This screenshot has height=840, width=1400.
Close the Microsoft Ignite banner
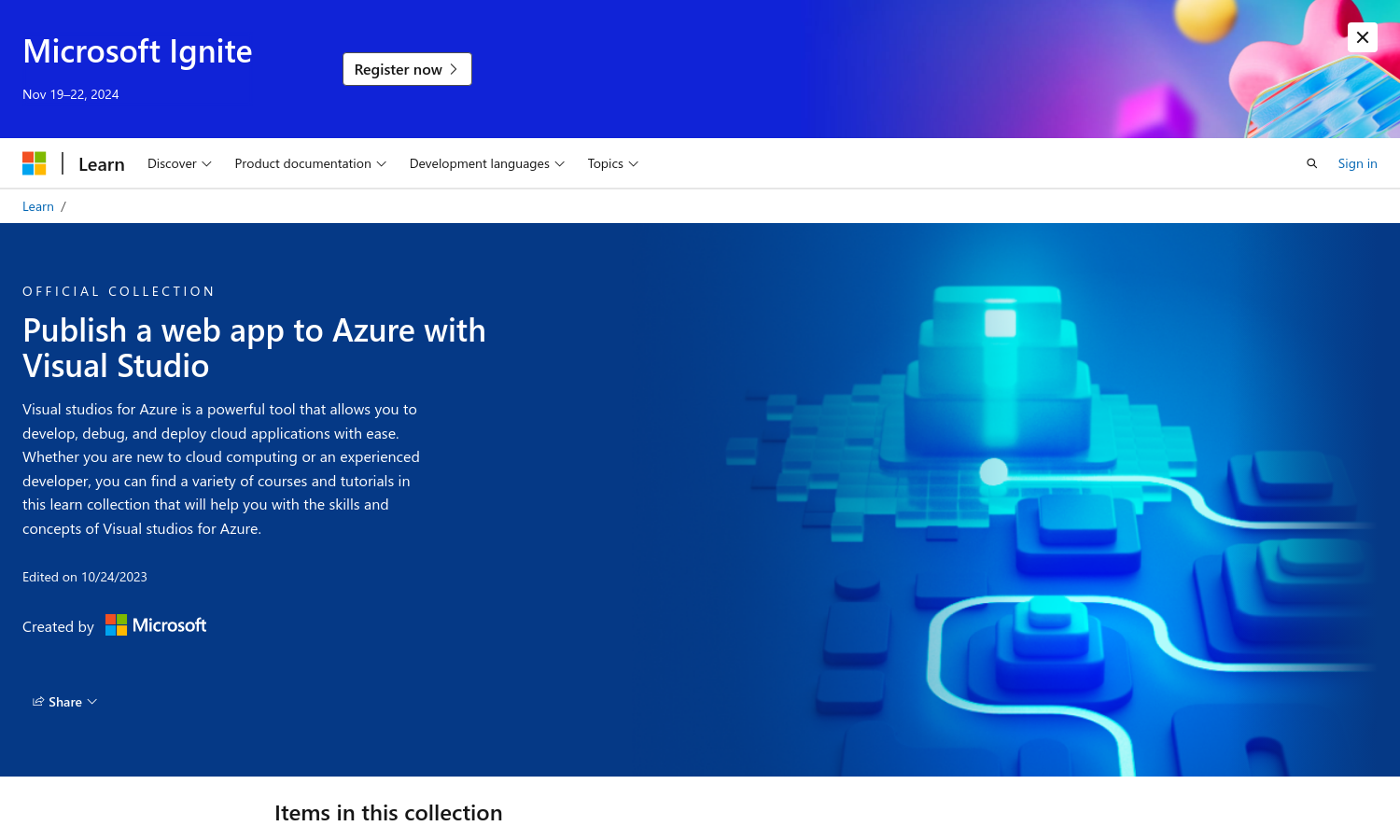coord(1363,37)
